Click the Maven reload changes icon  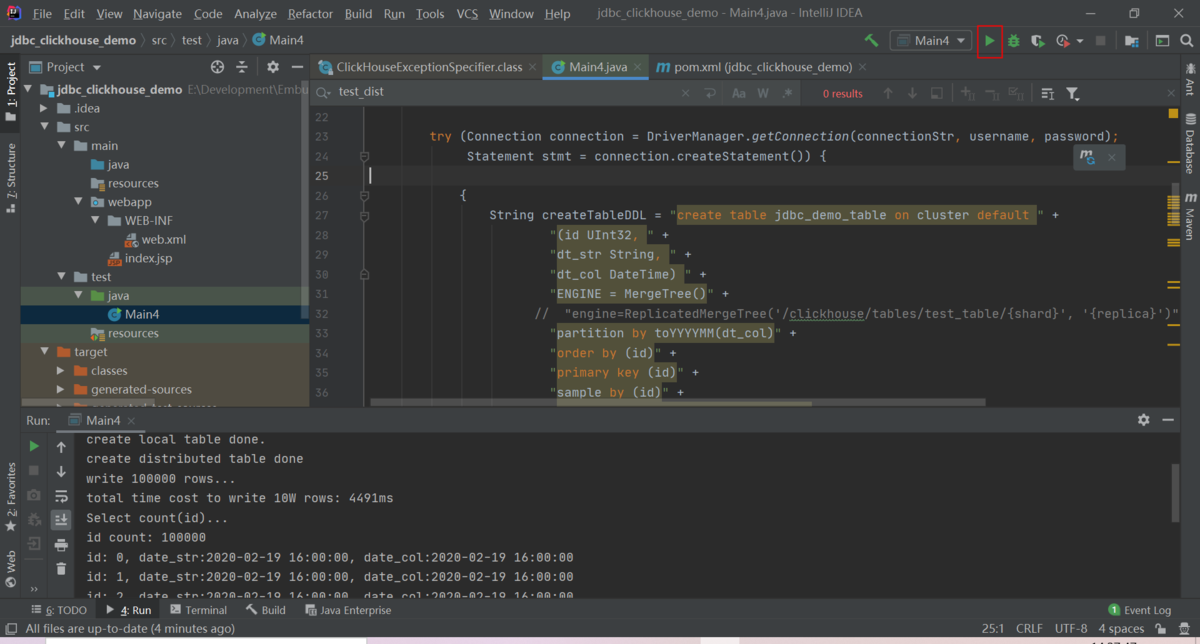pyautogui.click(x=1088, y=158)
